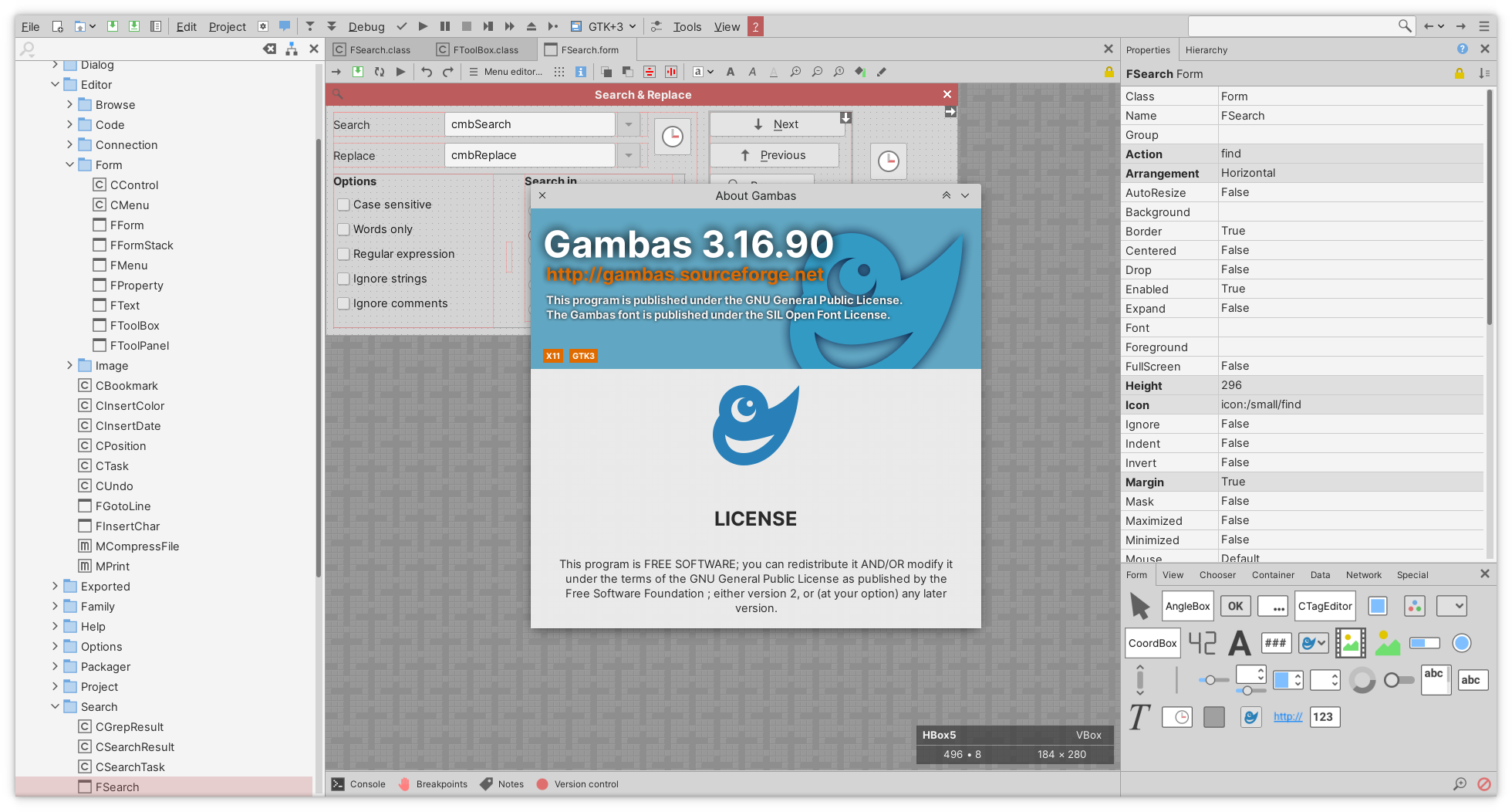Pick the LCD number '42' control in toolbox
The height and width of the screenshot is (812, 1512).
1202,643
